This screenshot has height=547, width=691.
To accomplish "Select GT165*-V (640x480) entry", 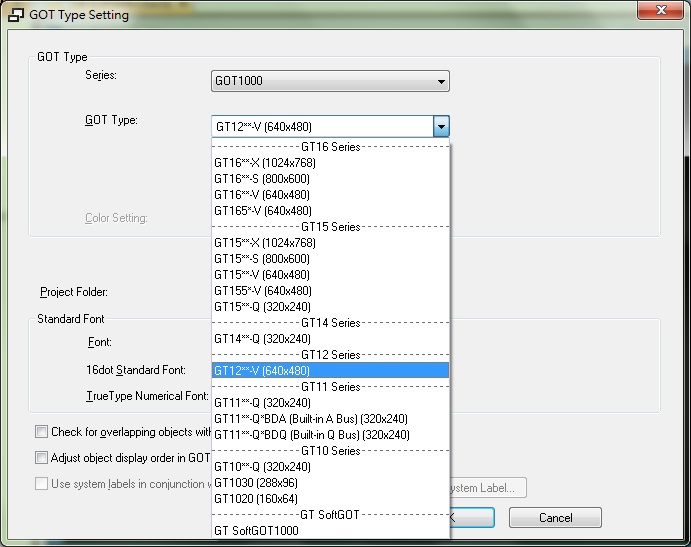I will pyautogui.click(x=262, y=211).
